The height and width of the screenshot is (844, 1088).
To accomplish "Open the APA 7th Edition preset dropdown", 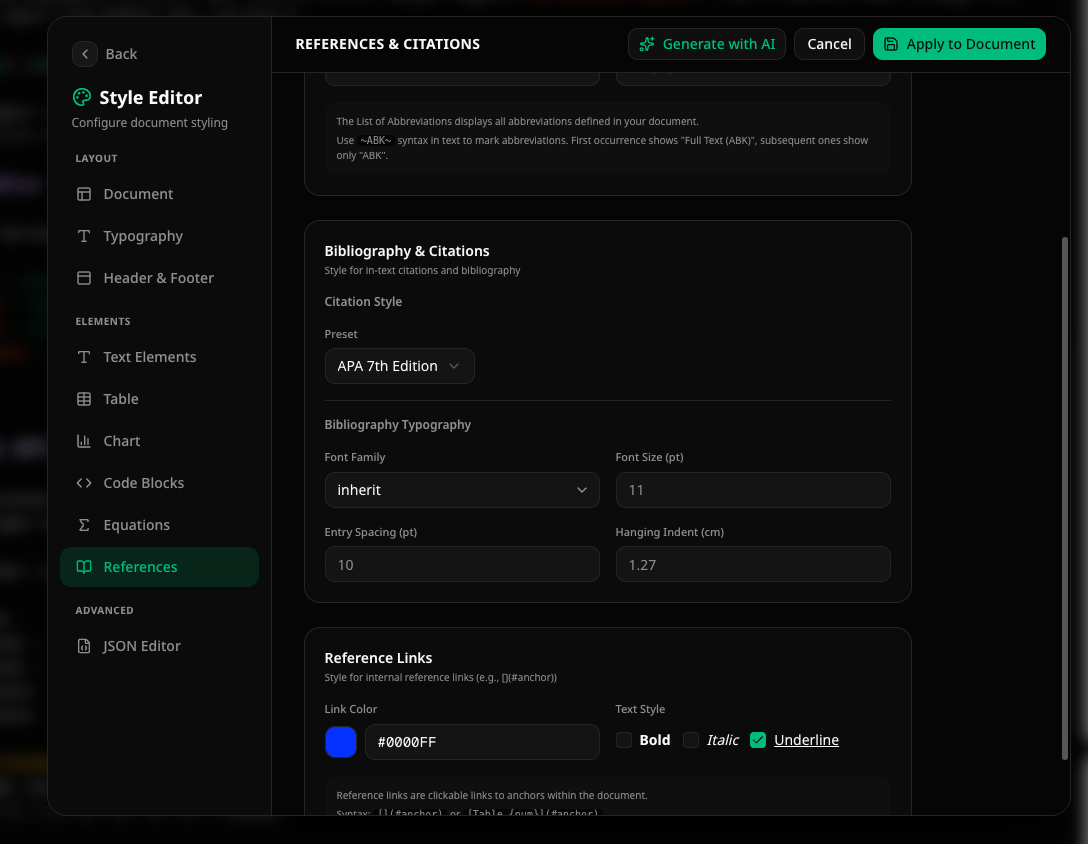I will pyautogui.click(x=400, y=366).
